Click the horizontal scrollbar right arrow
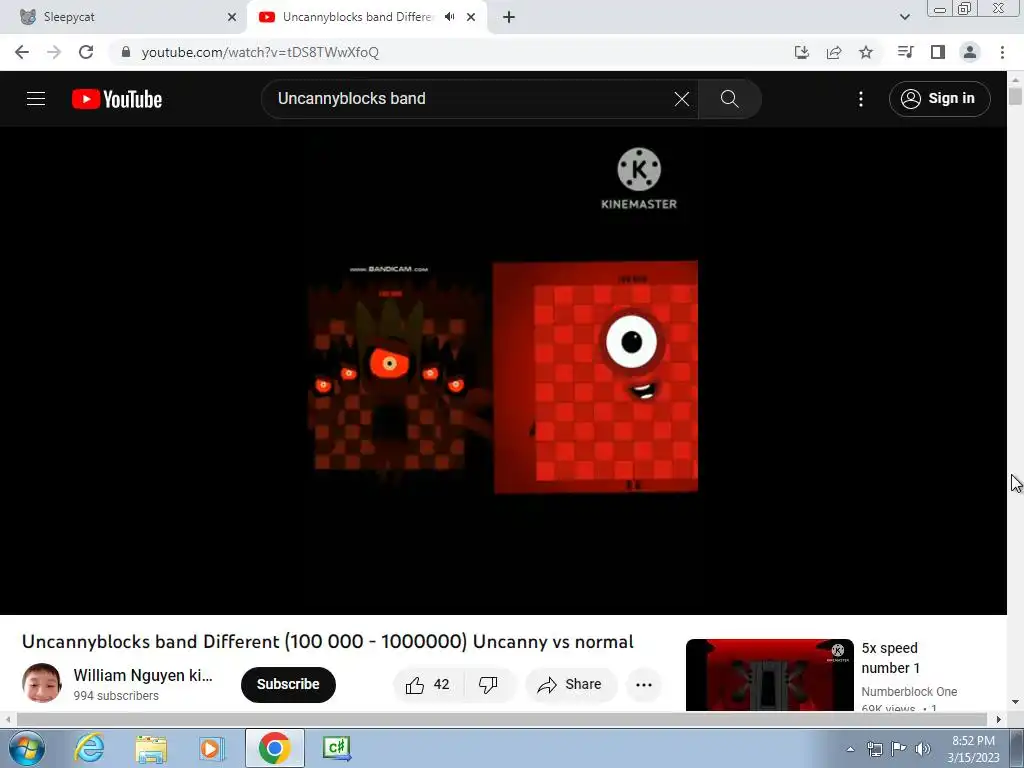Viewport: 1024px width, 768px height. 999,720
